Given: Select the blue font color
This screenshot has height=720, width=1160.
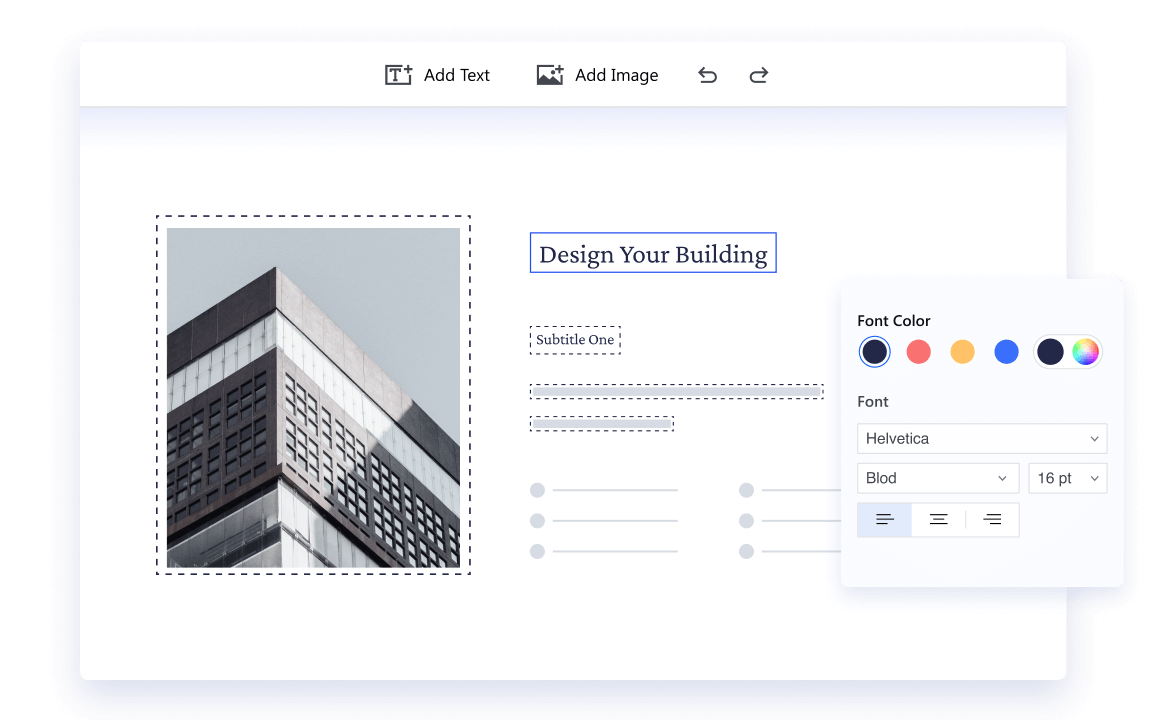Looking at the screenshot, I should pos(1006,351).
